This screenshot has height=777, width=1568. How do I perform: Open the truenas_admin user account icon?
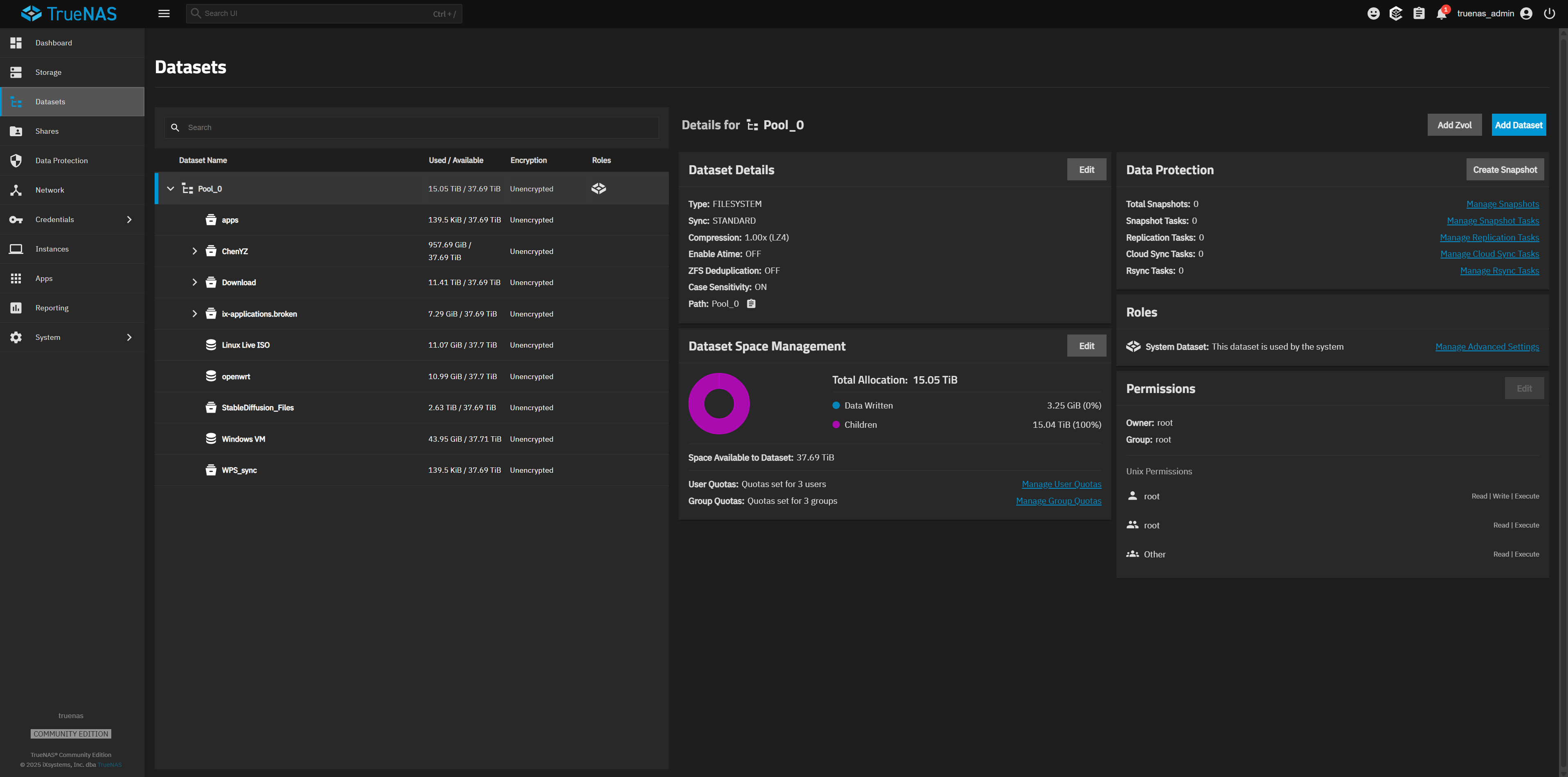click(x=1526, y=13)
